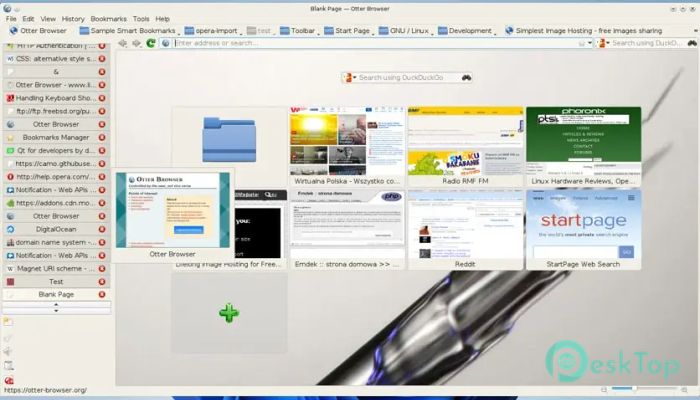Screen dimensions: 700x400
Task: Open the blue folder speed dial tile
Action: (x=229, y=139)
